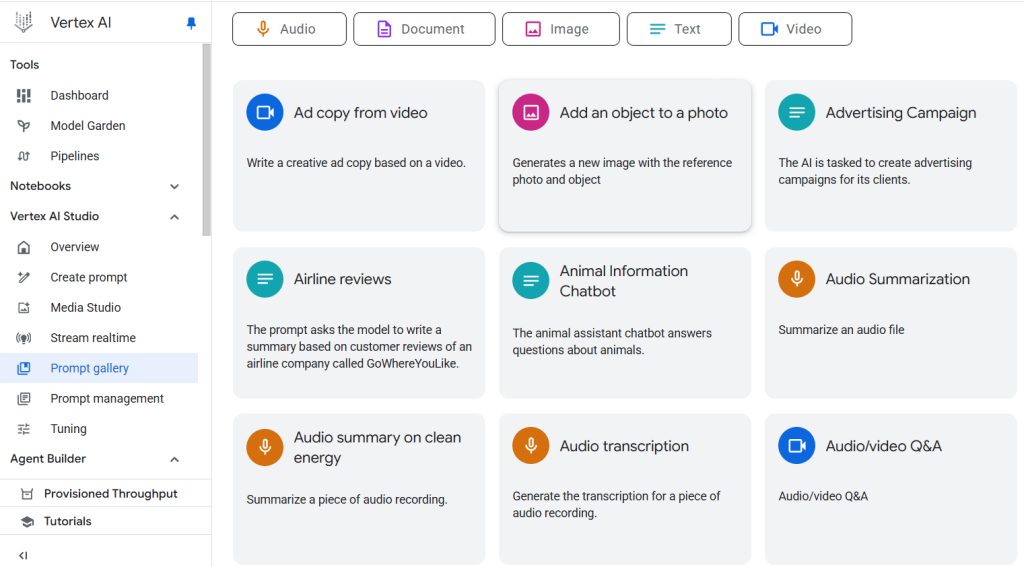Toggle the Video filter chip
Image resolution: width=1024 pixels, height=567 pixels.
tap(795, 29)
